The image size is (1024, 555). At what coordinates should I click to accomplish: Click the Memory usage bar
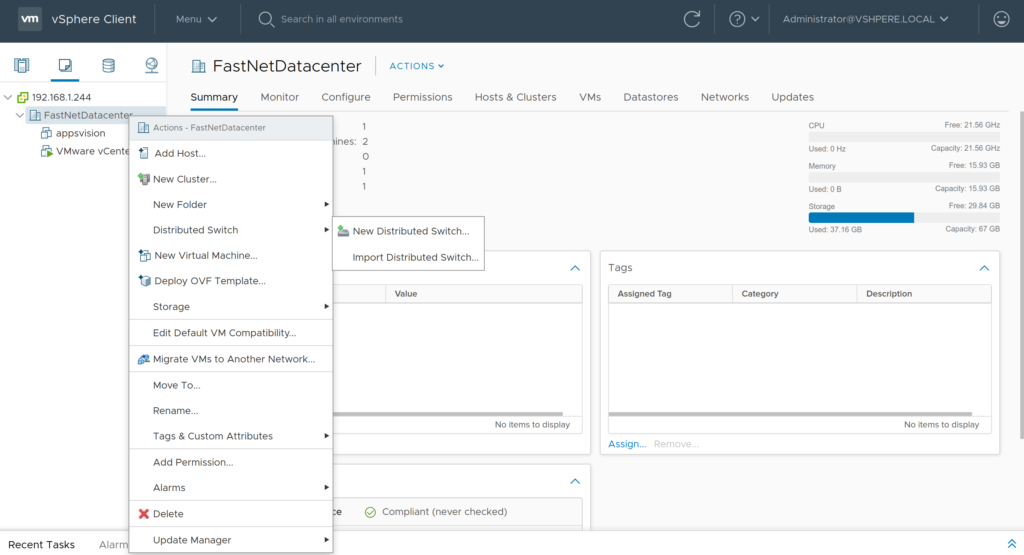904,178
